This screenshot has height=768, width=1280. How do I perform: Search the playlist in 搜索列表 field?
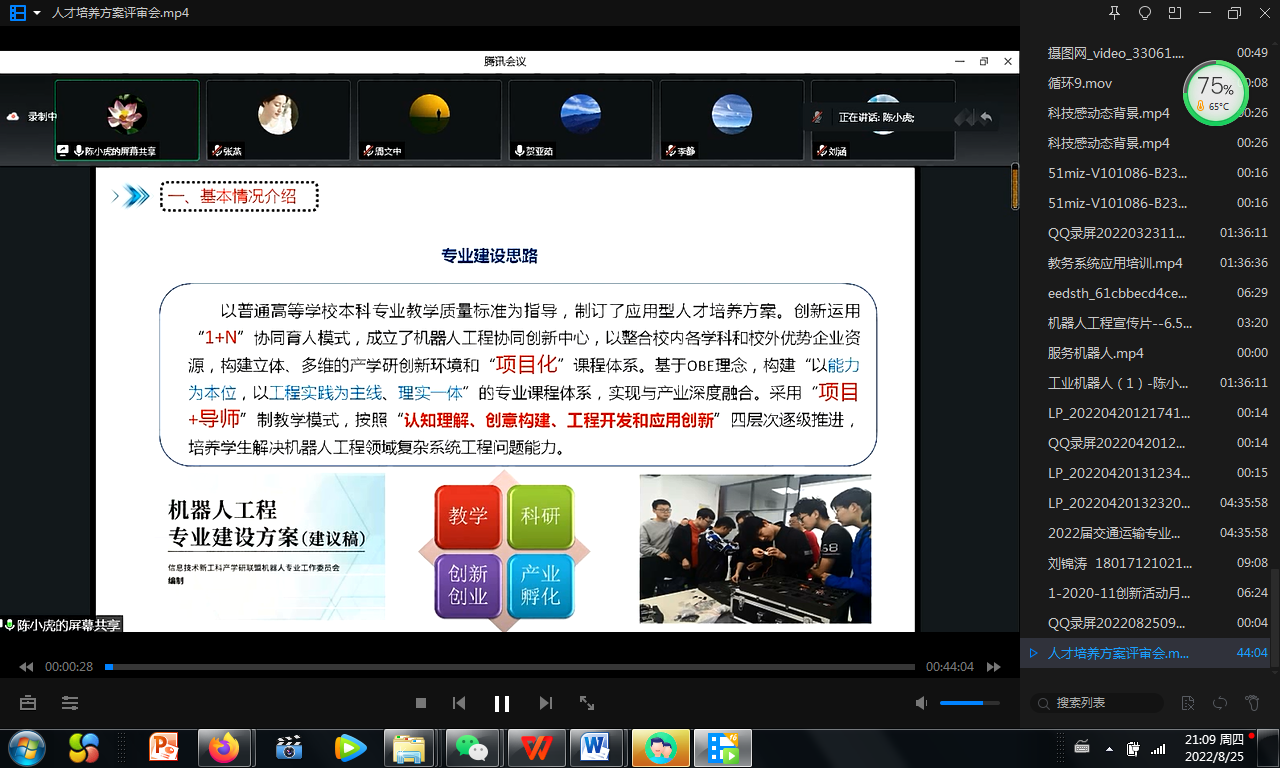pyautogui.click(x=1100, y=703)
